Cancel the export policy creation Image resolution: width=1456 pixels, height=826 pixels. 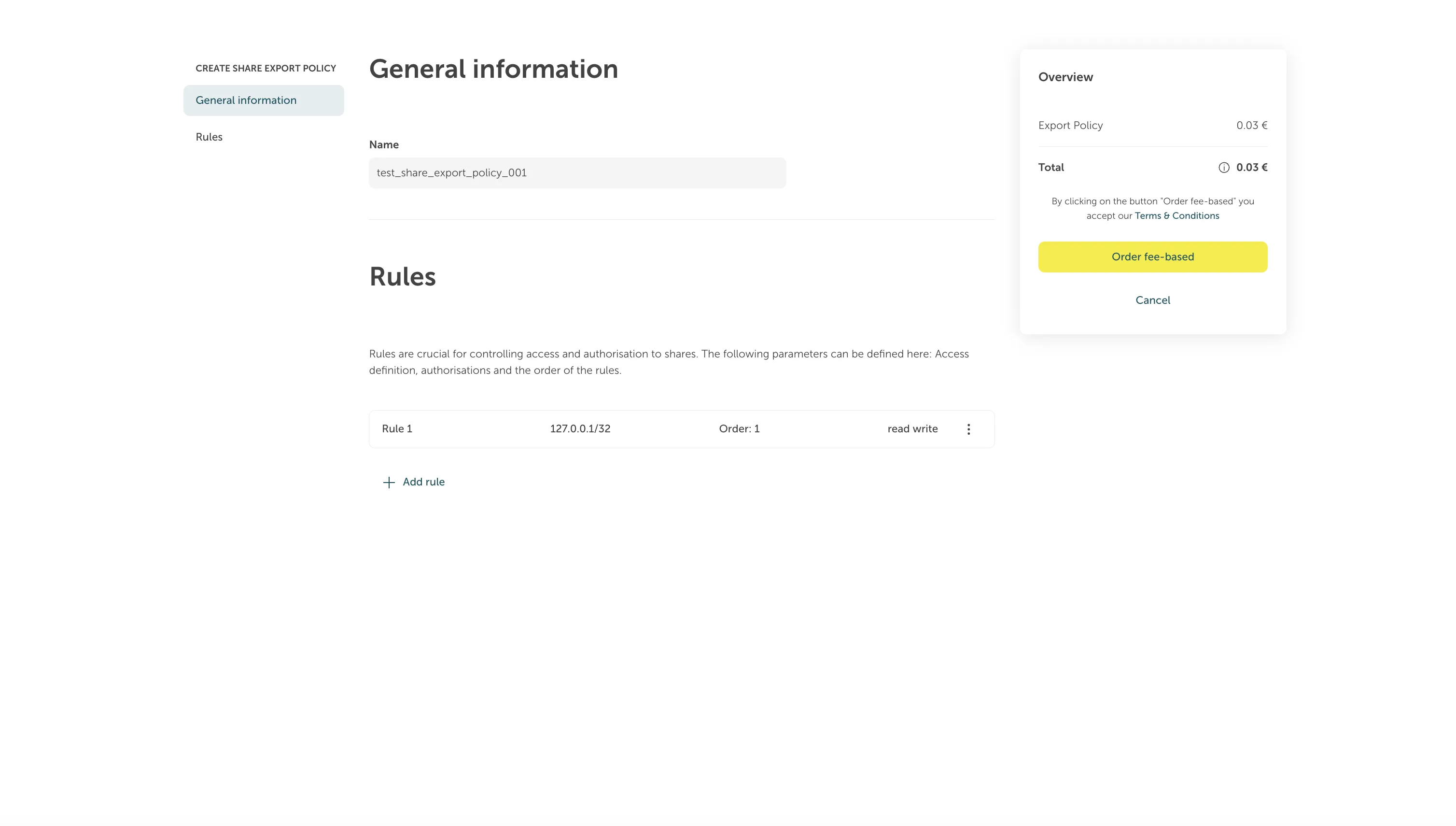click(x=1152, y=300)
